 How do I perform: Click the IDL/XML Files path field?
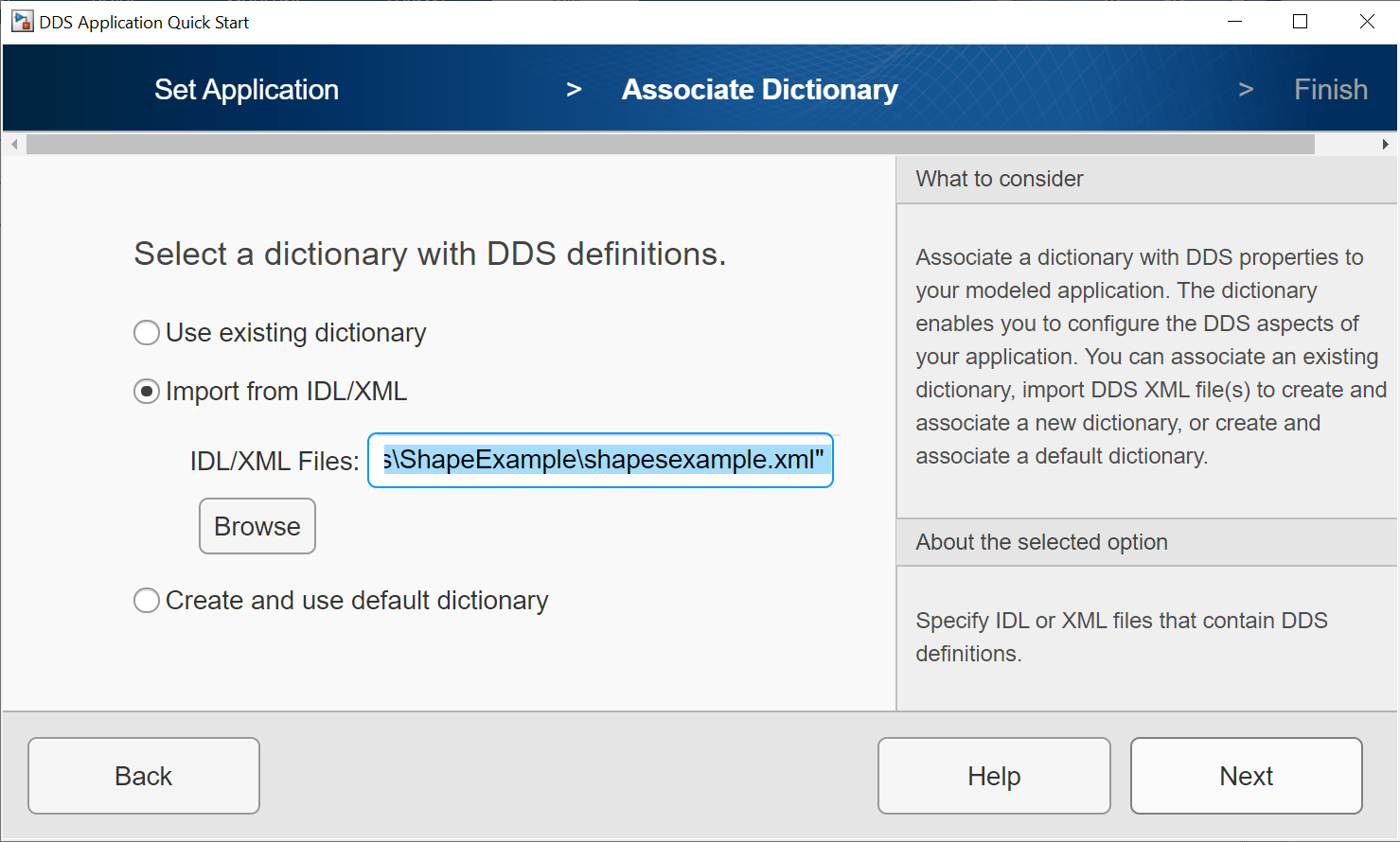coord(600,461)
